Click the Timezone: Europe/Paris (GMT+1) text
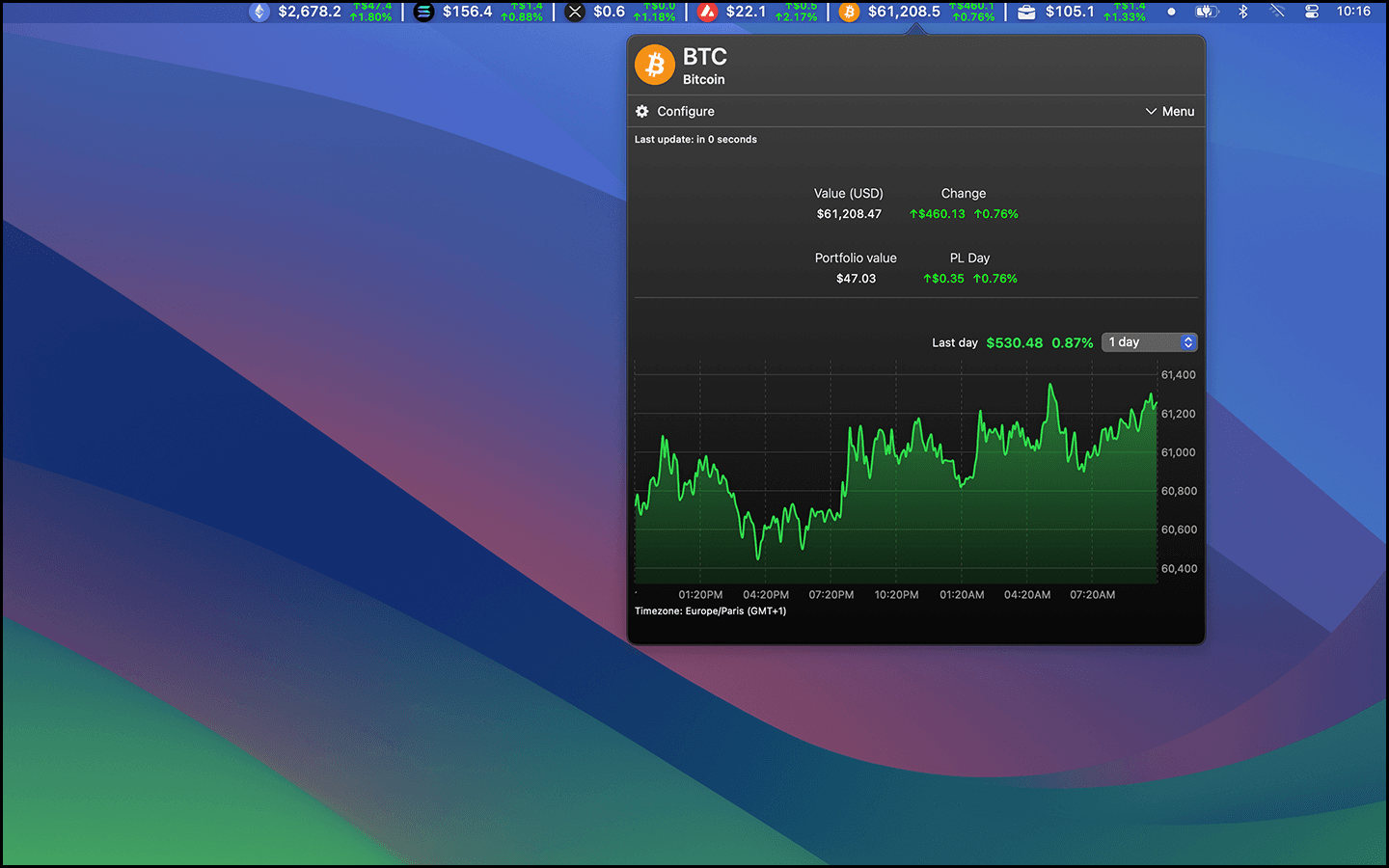The width and height of the screenshot is (1389, 868). pyautogui.click(x=710, y=610)
